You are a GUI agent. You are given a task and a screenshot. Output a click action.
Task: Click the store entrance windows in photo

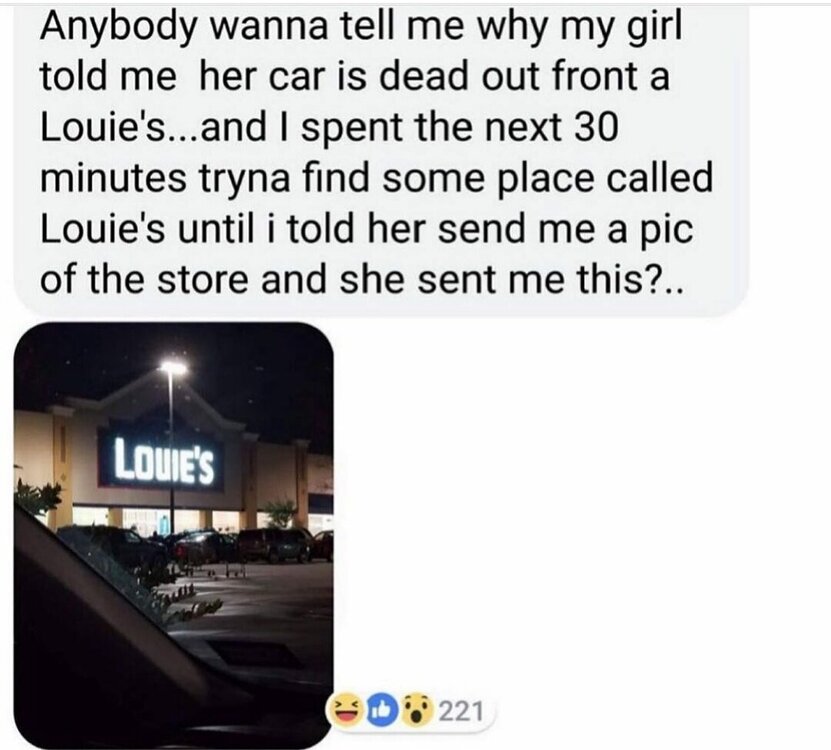click(159, 519)
